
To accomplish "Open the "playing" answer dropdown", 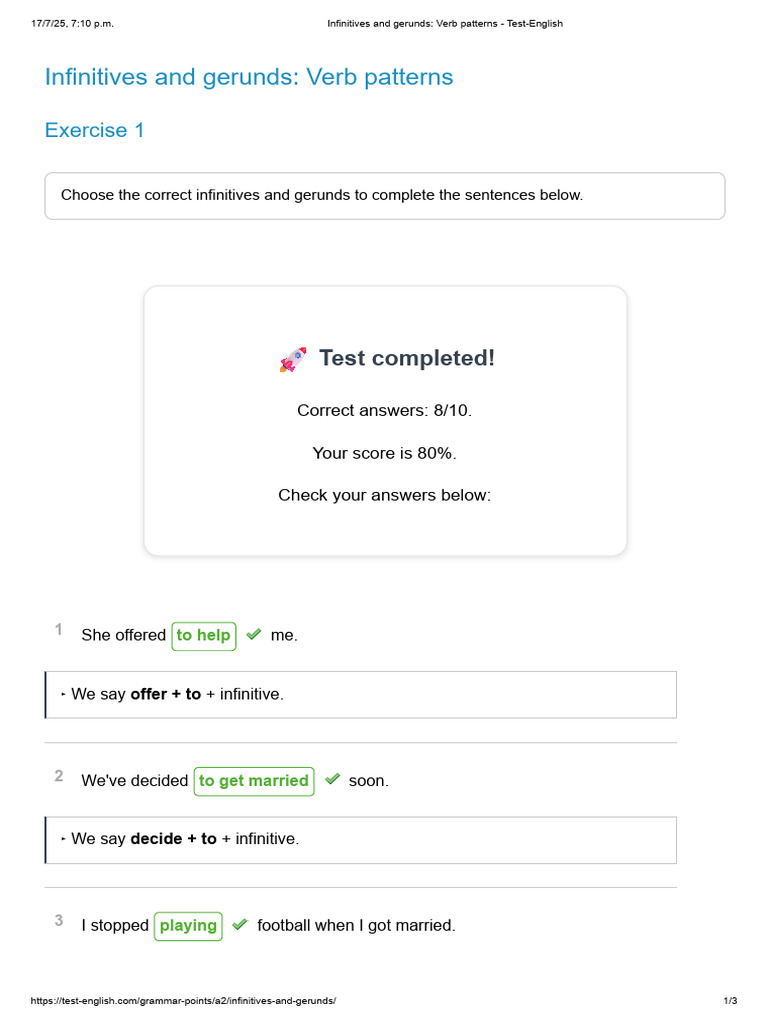I will [188, 926].
